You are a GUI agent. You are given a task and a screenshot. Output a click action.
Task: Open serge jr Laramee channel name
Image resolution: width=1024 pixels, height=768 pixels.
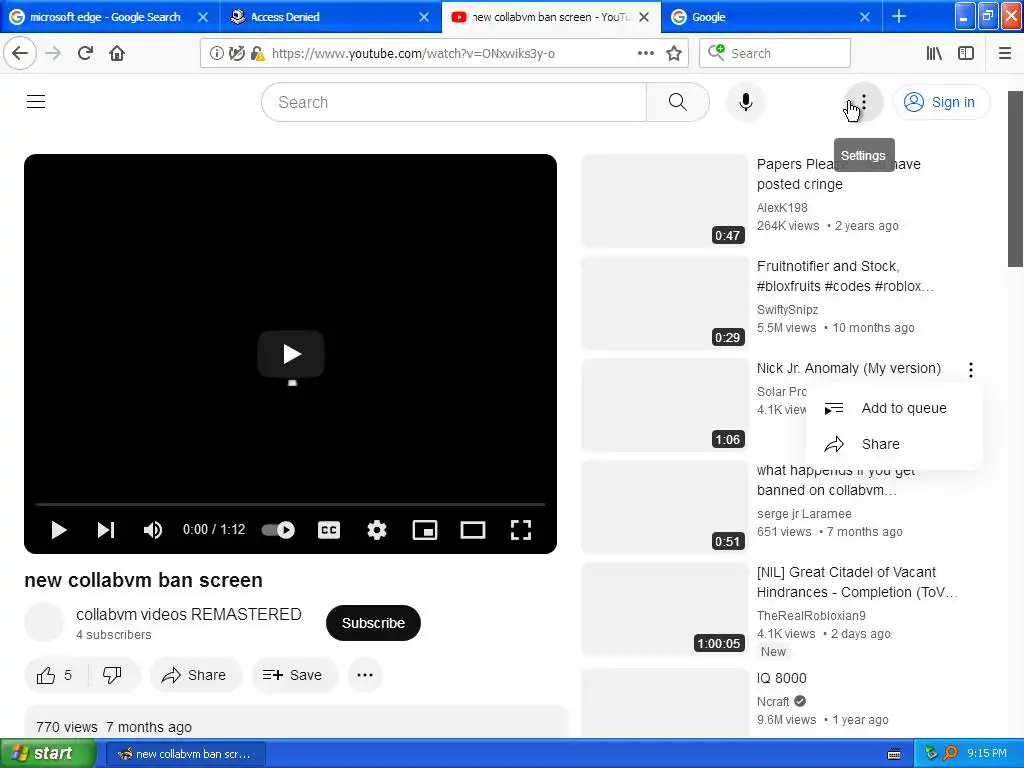click(x=804, y=514)
